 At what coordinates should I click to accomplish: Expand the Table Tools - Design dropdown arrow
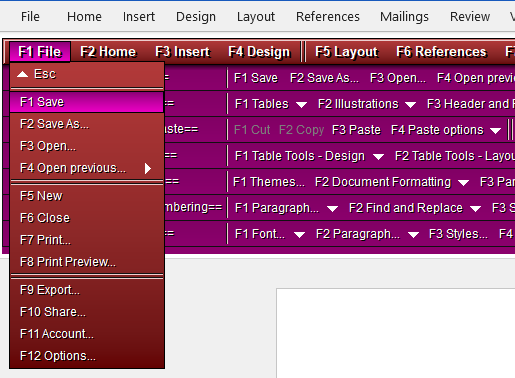point(378,157)
